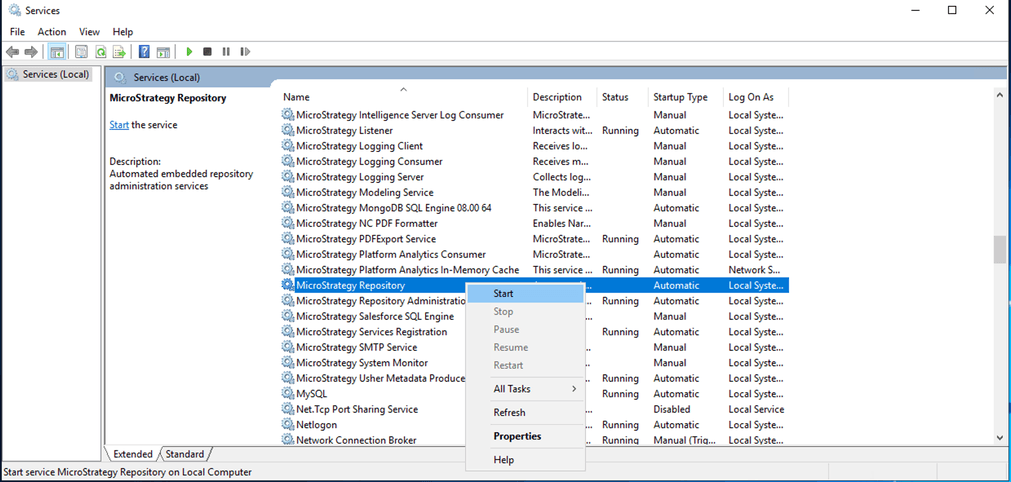Click gear icon of MicroStrategy Modeling Service
The height and width of the screenshot is (482, 1011).
pyautogui.click(x=288, y=192)
